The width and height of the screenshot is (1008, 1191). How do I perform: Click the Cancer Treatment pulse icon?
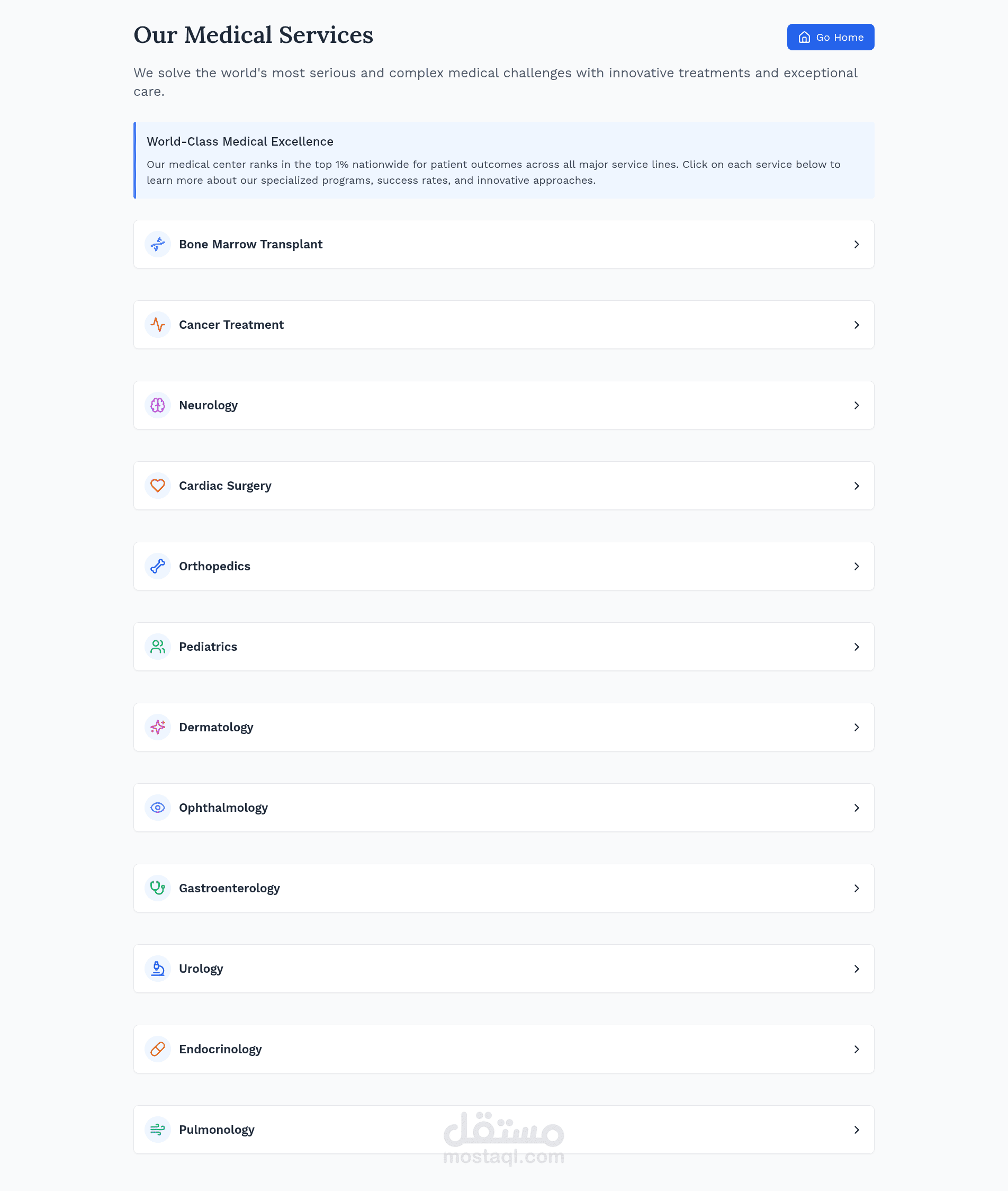click(x=158, y=325)
